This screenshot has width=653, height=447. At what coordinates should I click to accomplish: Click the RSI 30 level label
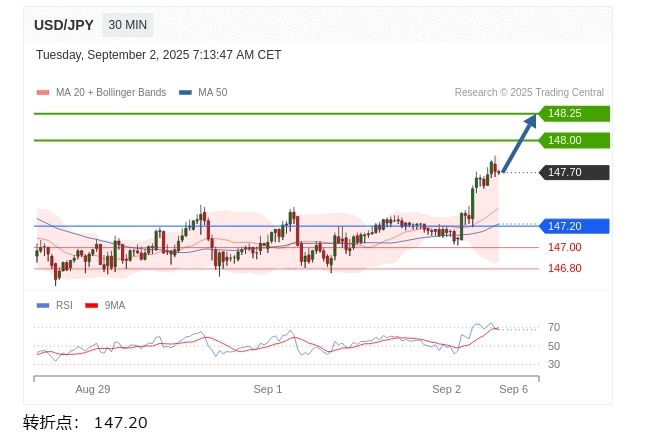click(x=554, y=364)
